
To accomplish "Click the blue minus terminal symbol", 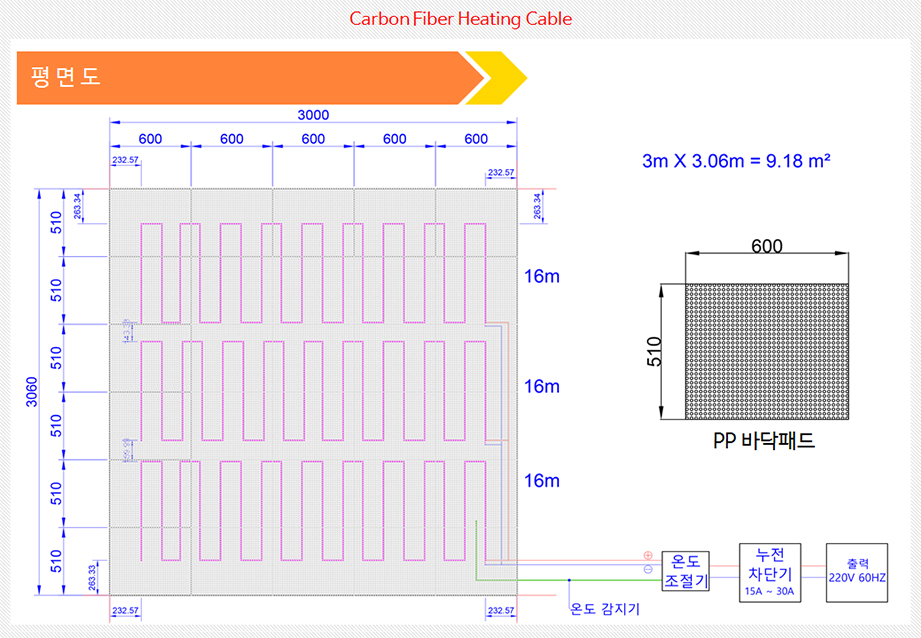I will [648, 569].
